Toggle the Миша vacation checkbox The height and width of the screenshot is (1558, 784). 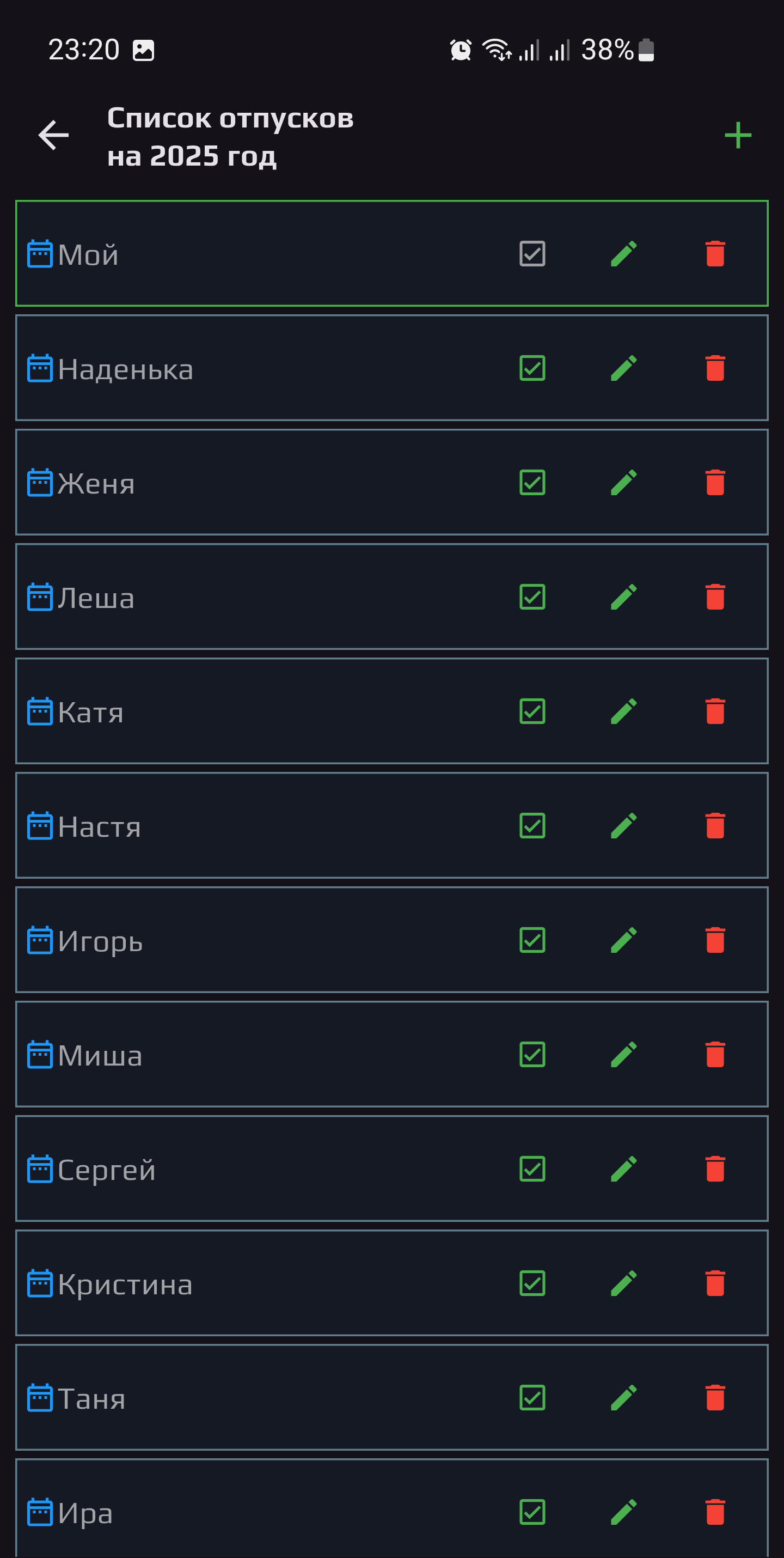point(532,1054)
